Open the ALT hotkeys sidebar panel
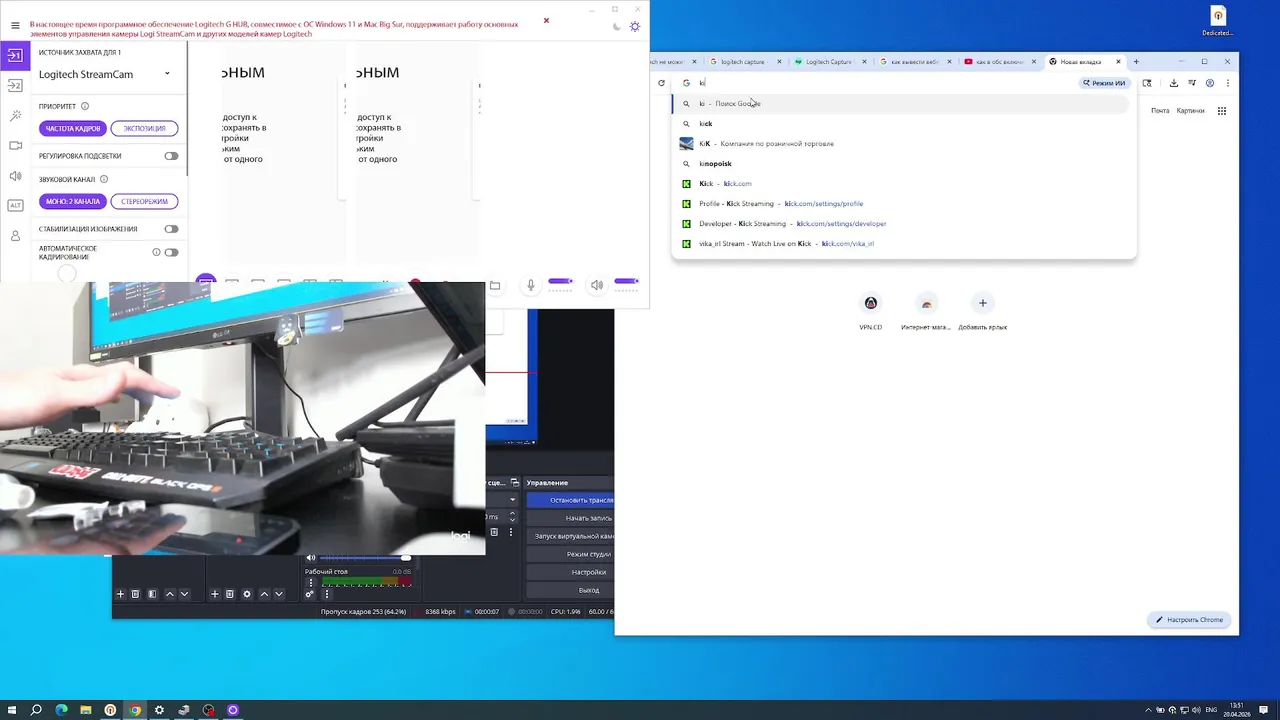1280x720 pixels. (x=15, y=205)
